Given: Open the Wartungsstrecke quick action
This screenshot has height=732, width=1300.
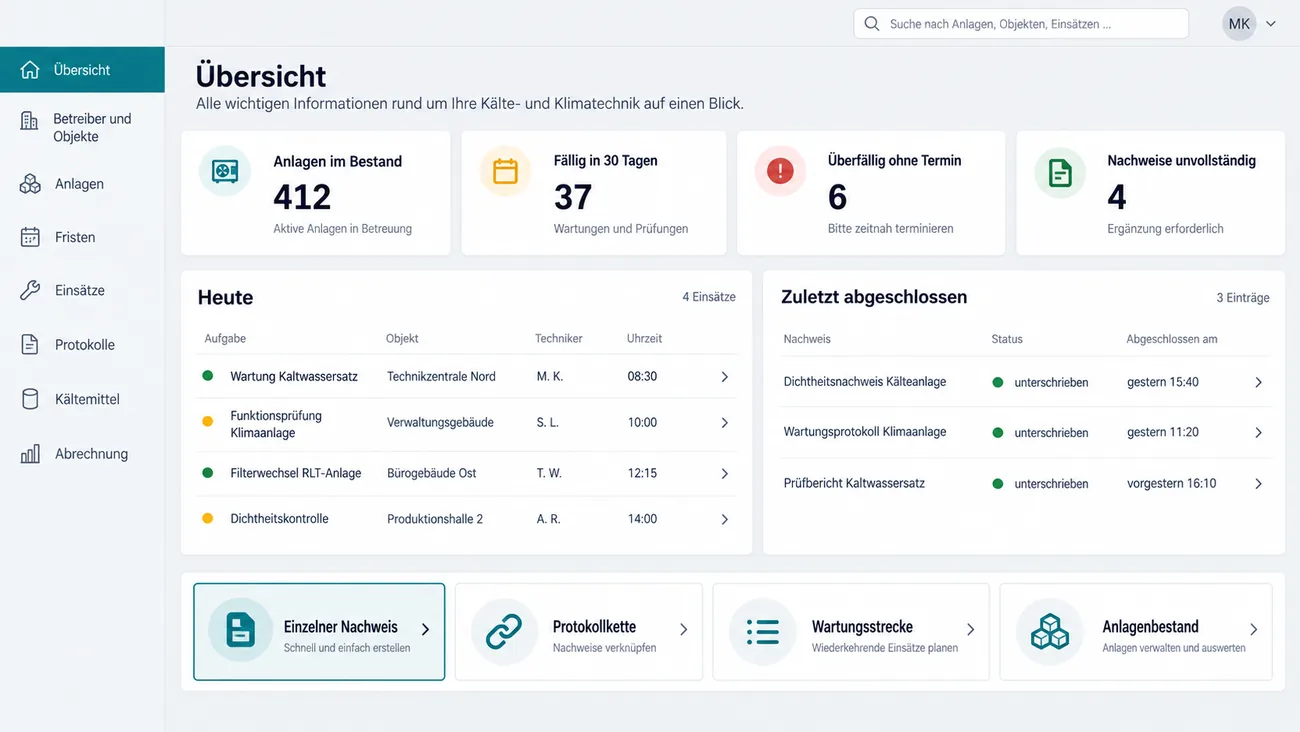Looking at the screenshot, I should coord(851,632).
